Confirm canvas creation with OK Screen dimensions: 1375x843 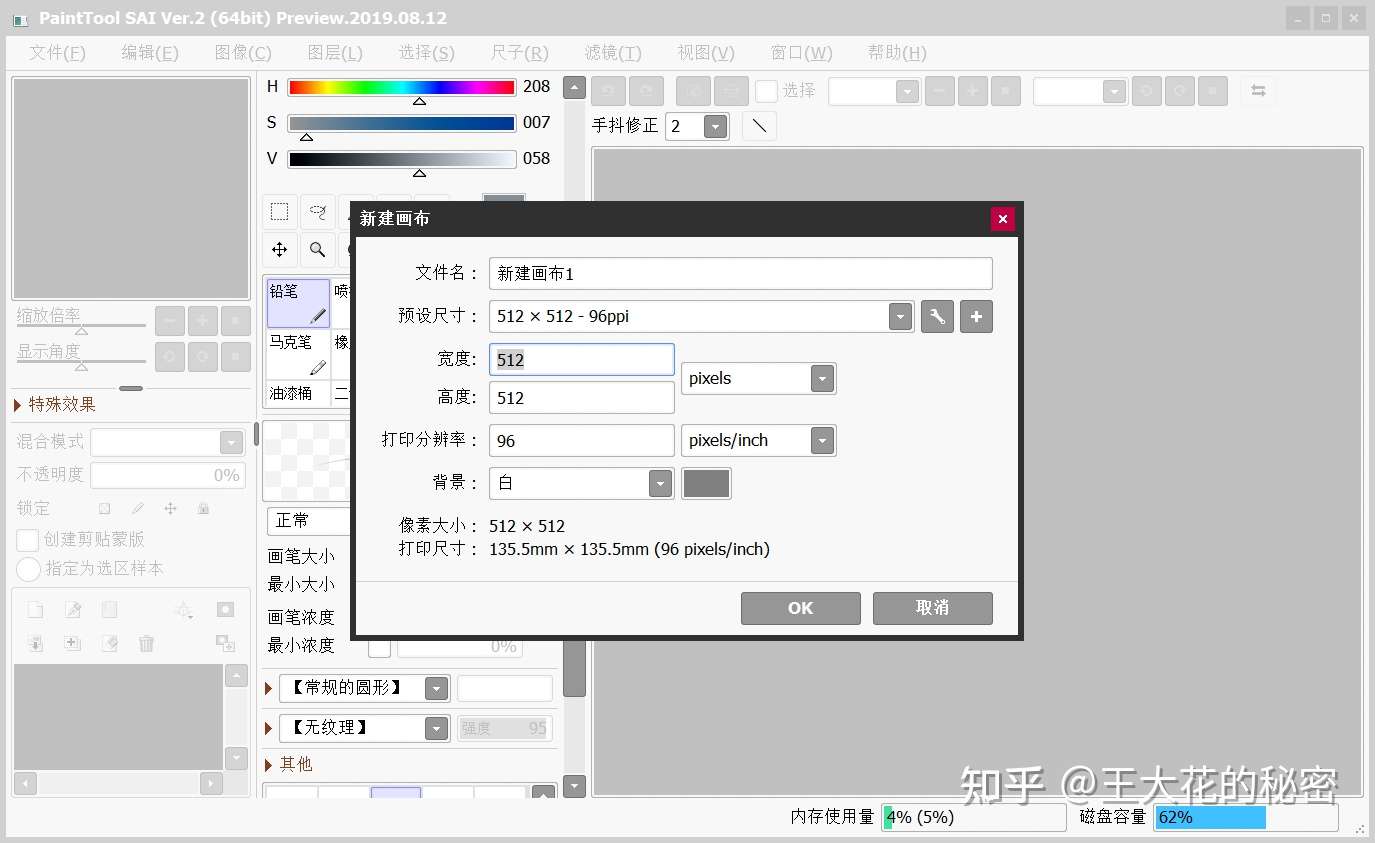point(800,607)
